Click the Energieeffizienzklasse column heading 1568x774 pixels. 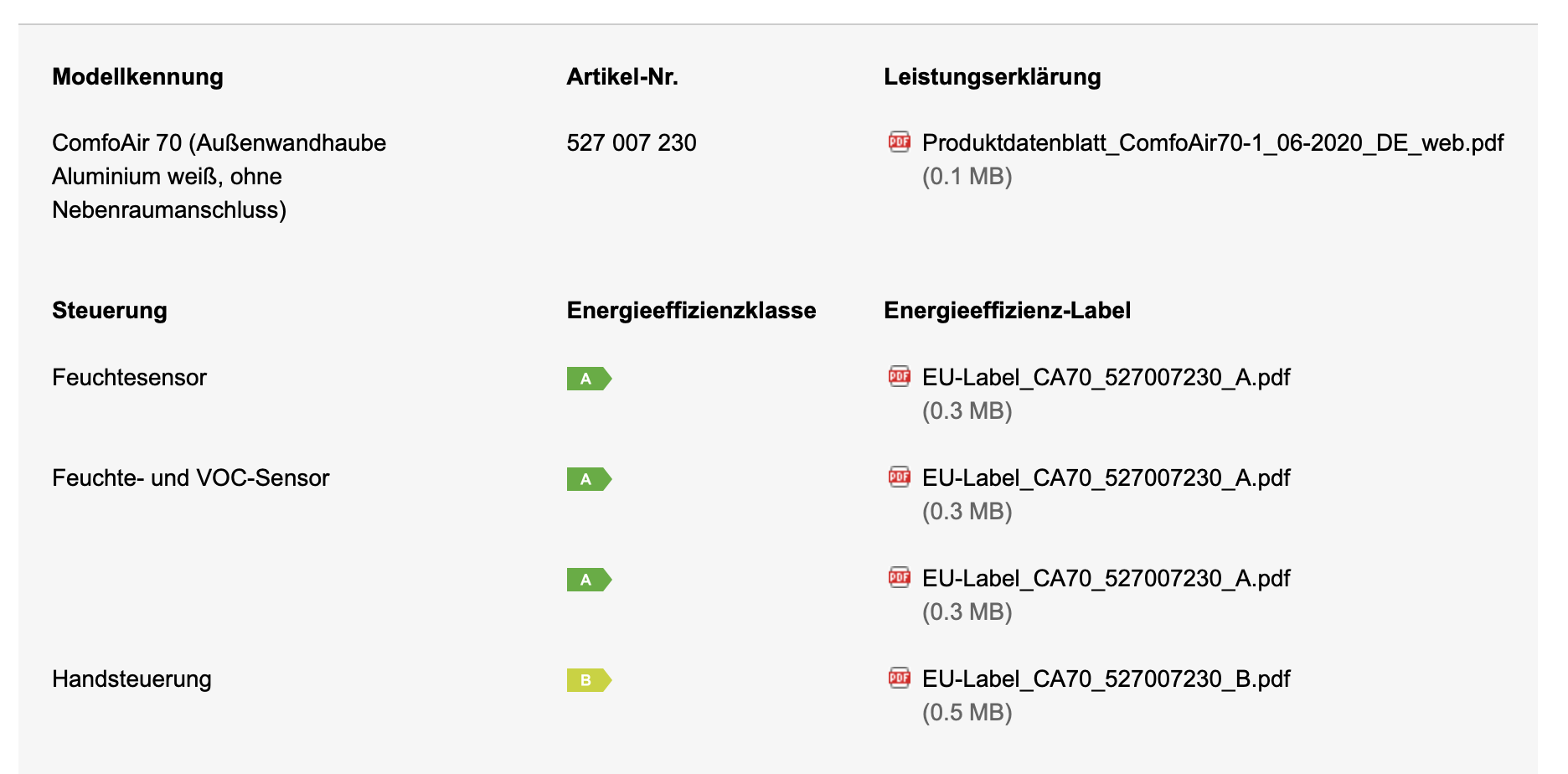point(691,311)
